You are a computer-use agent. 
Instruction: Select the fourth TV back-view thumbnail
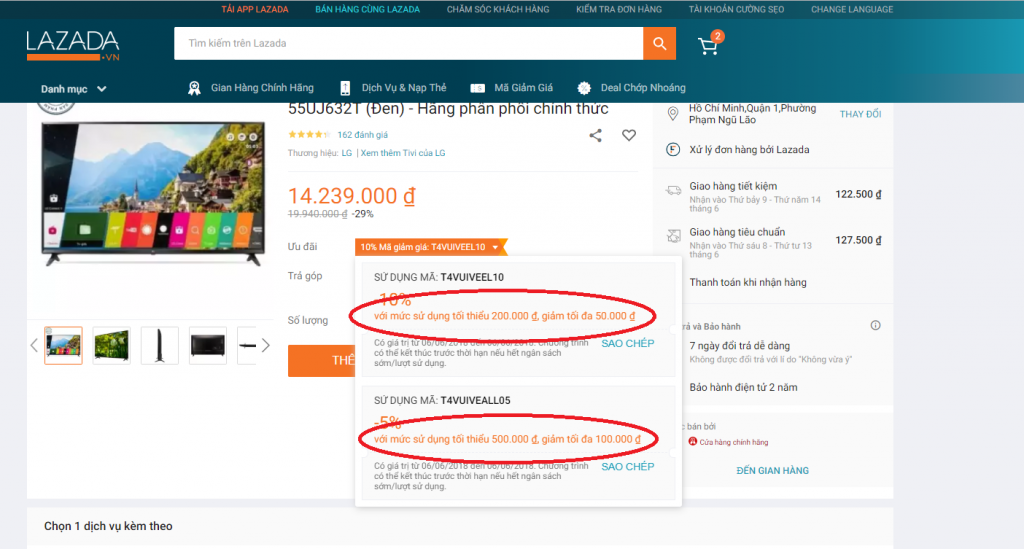tap(208, 345)
